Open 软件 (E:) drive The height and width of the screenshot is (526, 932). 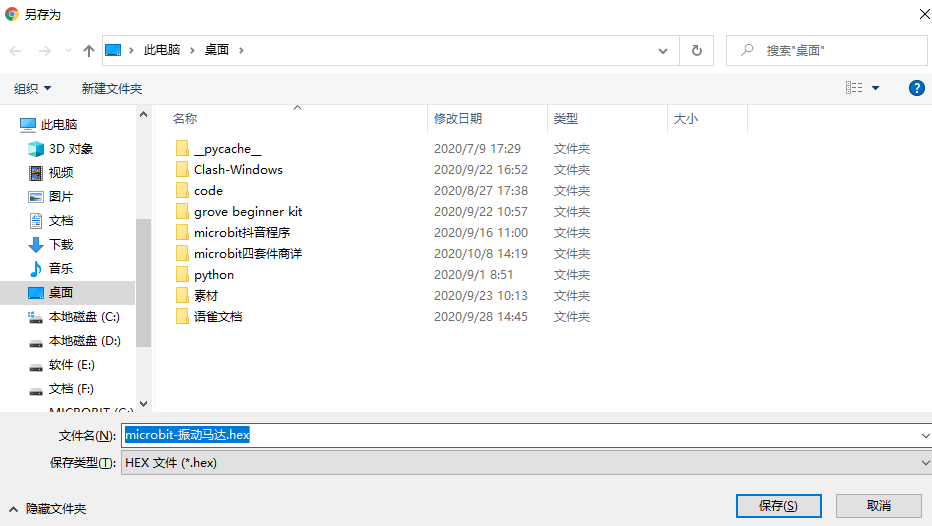[x=62, y=365]
